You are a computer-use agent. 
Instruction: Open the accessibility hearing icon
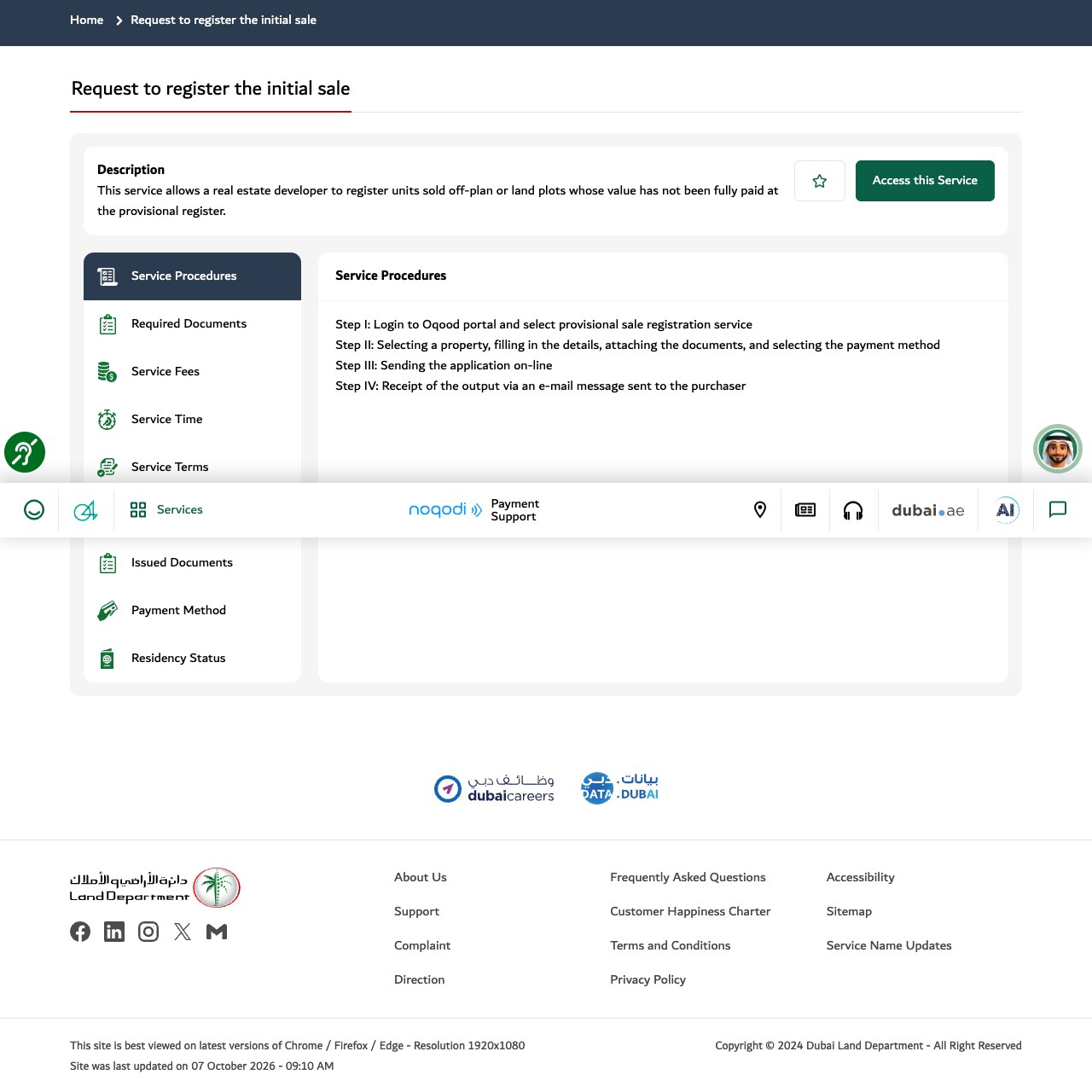tap(25, 452)
